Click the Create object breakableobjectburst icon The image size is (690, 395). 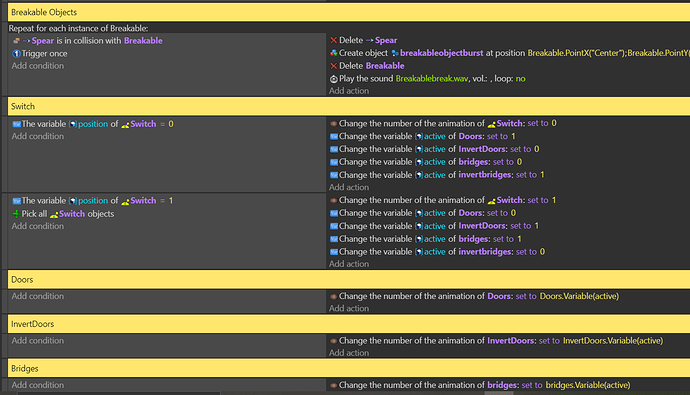click(x=334, y=53)
